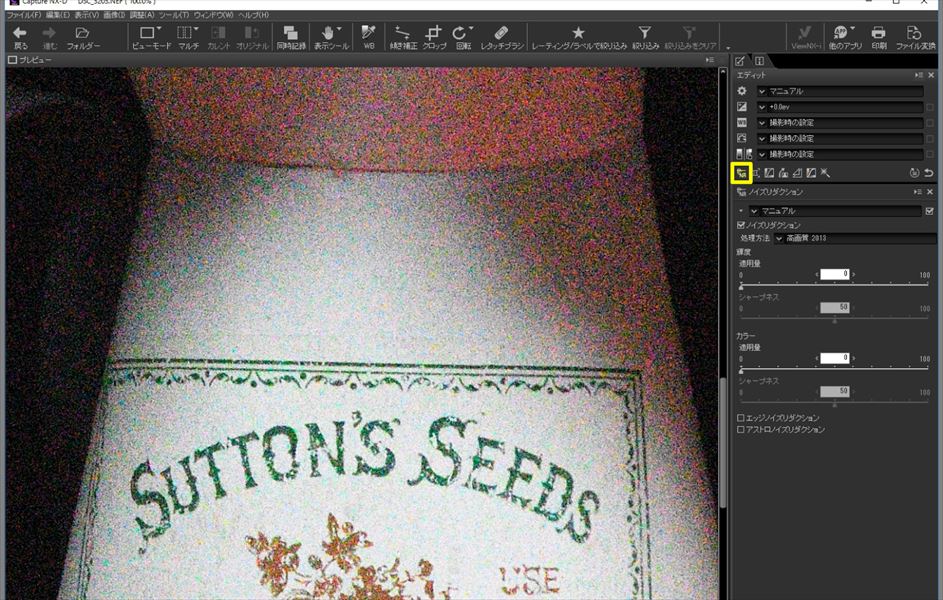943x600 pixels.
Task: Open the マニュアル dropdown in エディット panel
Action: [840, 91]
